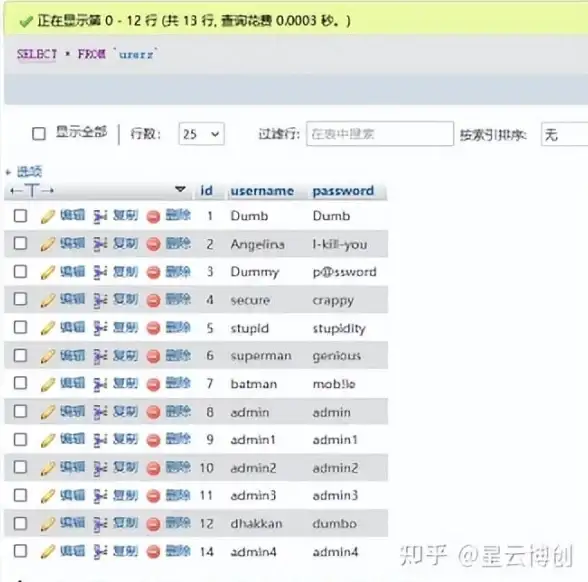Screen dimensions: 588x582
Task: Click the copy icon in Dumb row
Action: (x=100, y=216)
